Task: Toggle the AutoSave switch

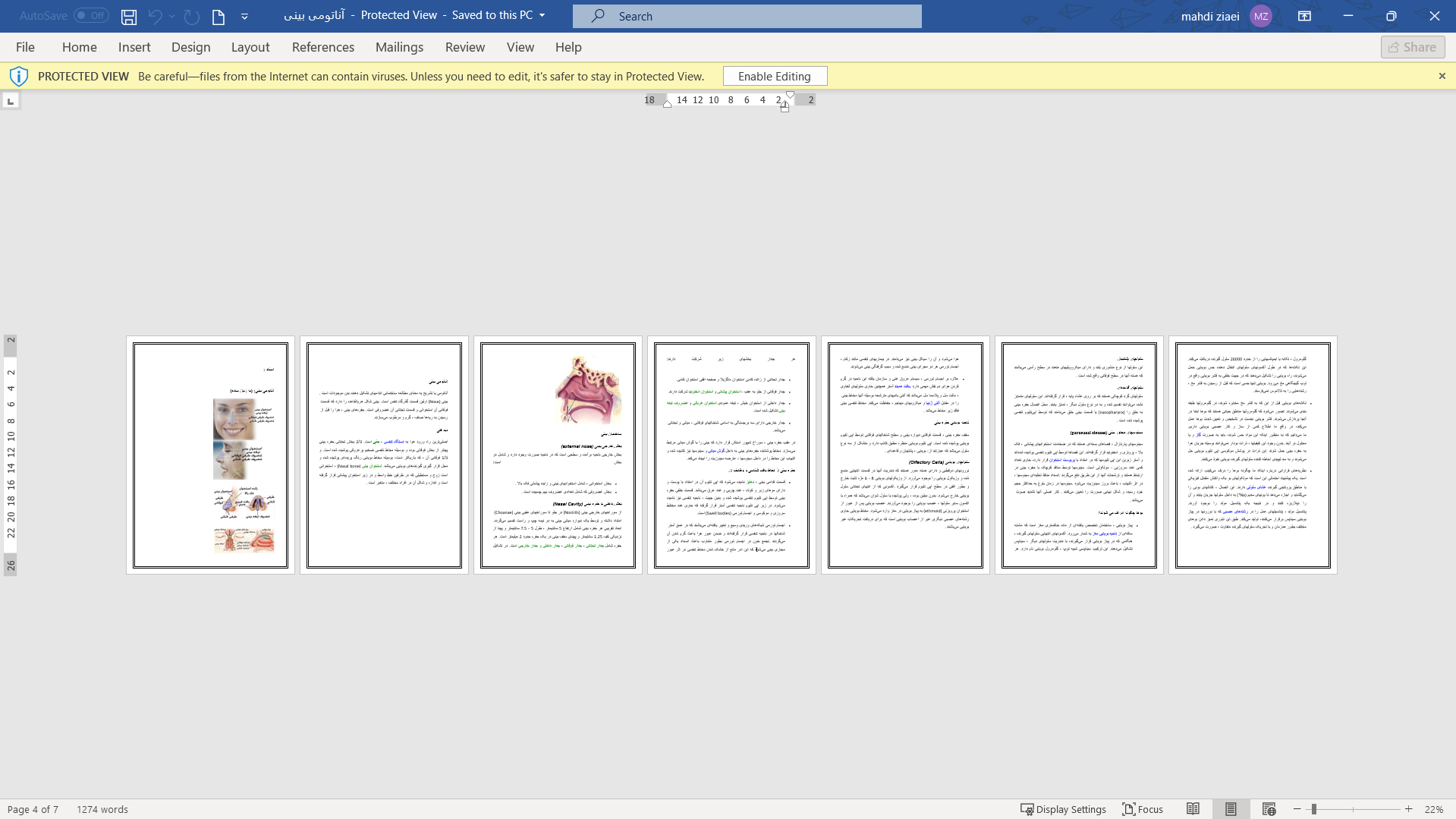Action: (91, 15)
